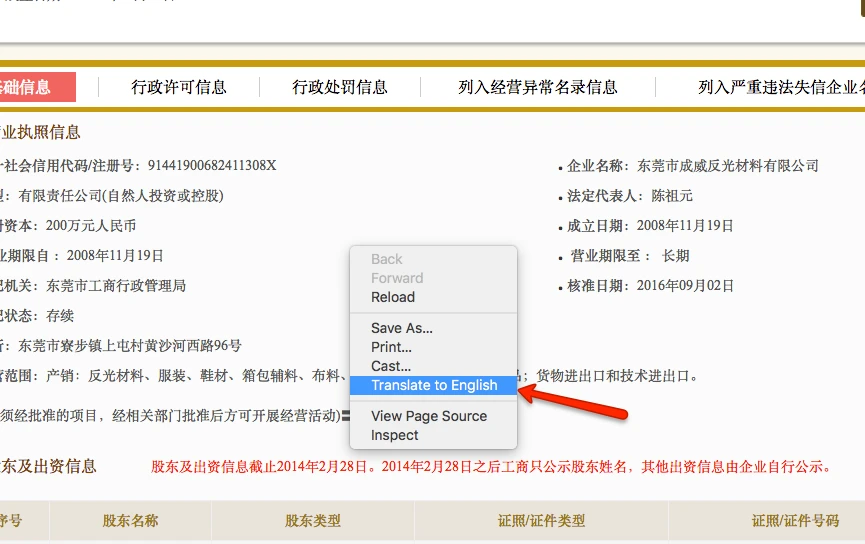Click establishment date 2008年11月19日 under 成立日期
Image resolution: width=865 pixels, height=544 pixels.
(685, 226)
